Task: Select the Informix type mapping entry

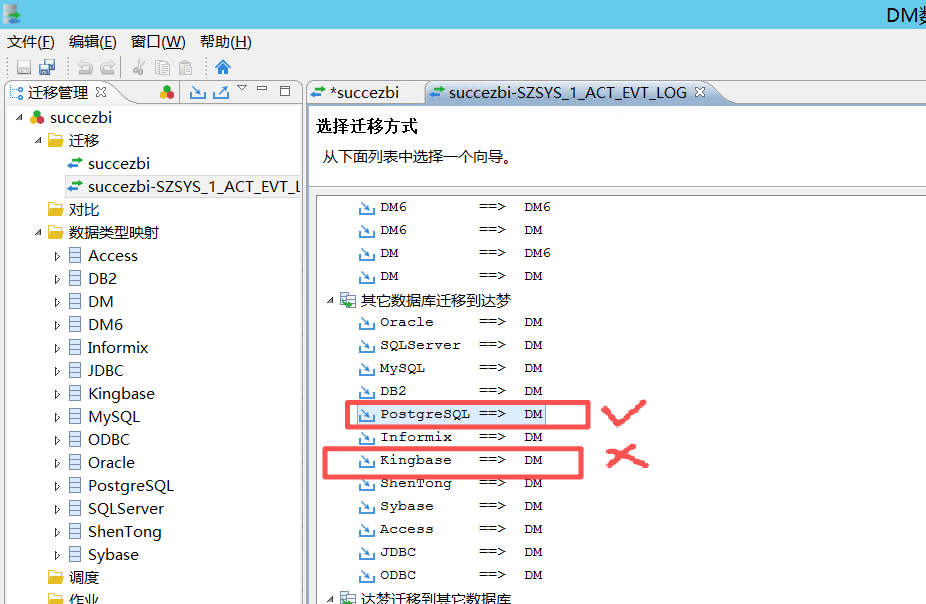Action: pos(118,348)
